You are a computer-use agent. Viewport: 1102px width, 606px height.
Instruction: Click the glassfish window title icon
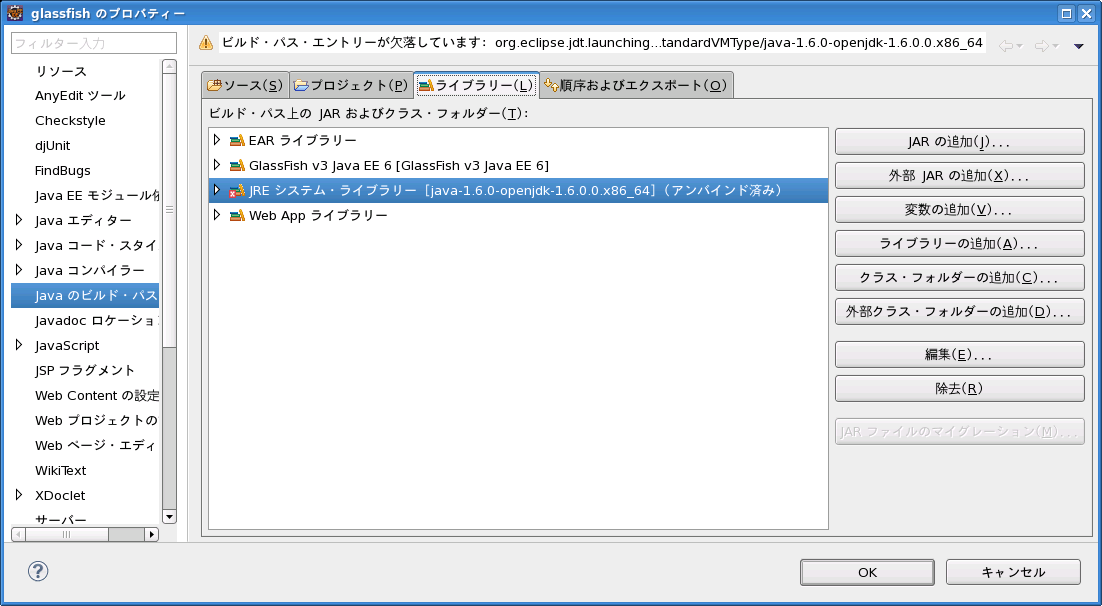15,13
